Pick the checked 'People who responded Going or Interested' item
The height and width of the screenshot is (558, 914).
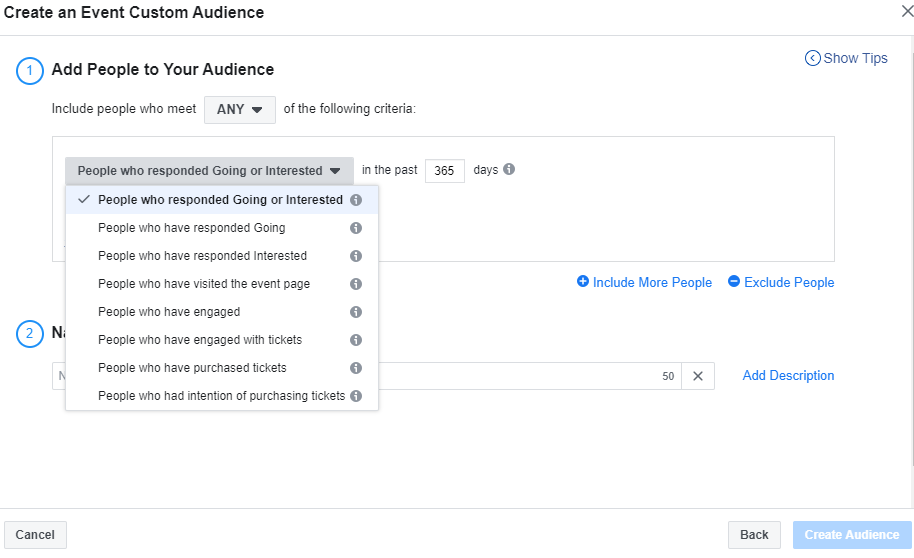tap(220, 200)
